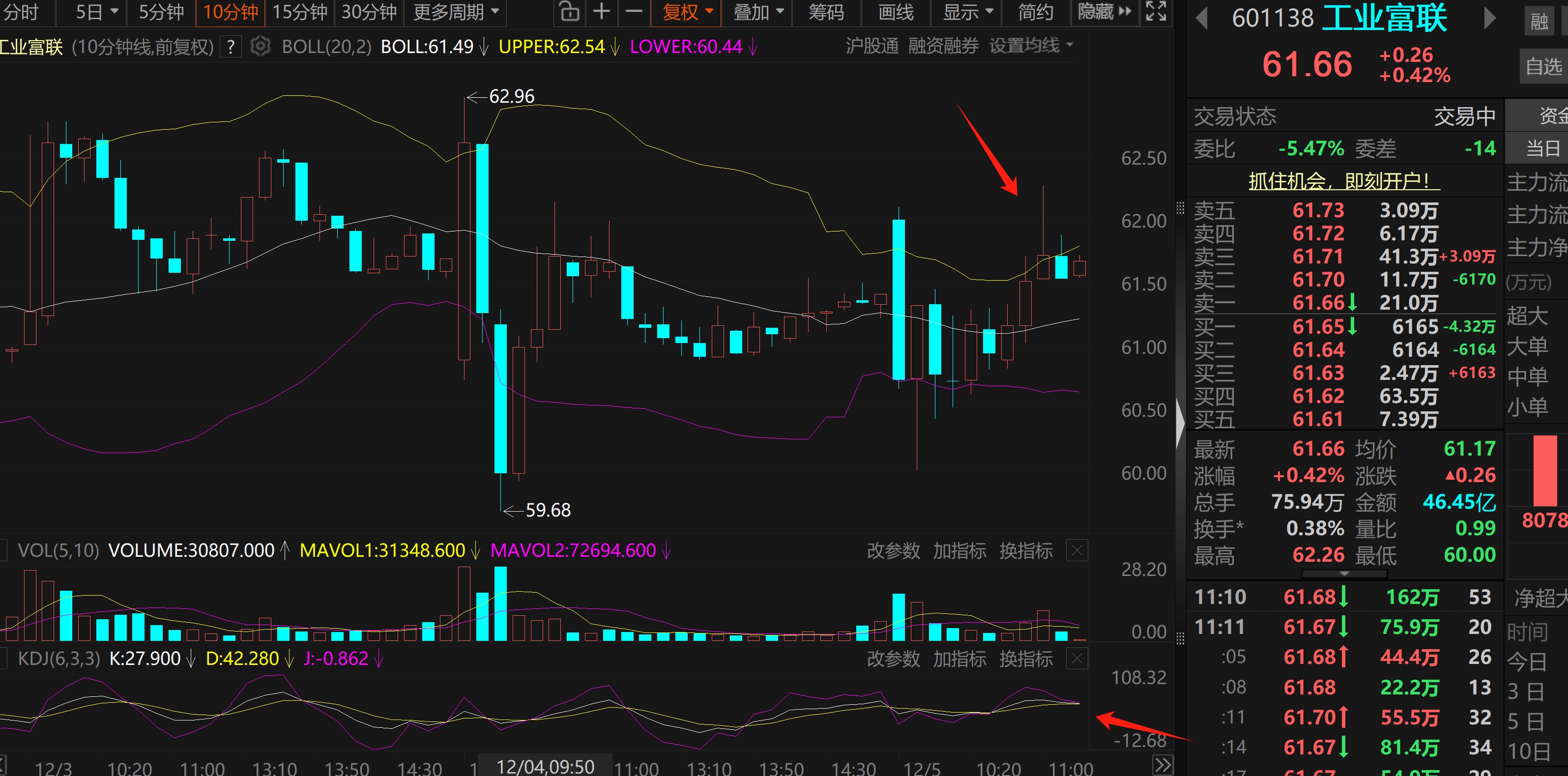The height and width of the screenshot is (776, 1568).
Task: Enter fullscreen with the expand arrows icon
Action: pos(1156,12)
